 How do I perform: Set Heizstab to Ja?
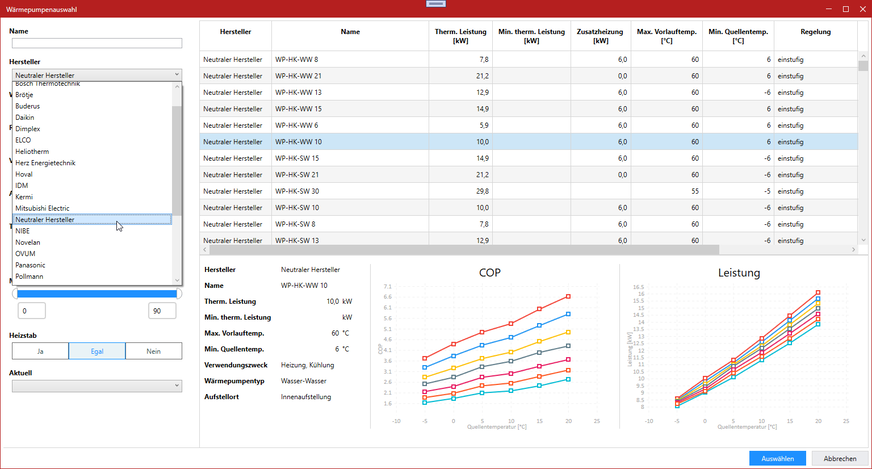point(40,351)
